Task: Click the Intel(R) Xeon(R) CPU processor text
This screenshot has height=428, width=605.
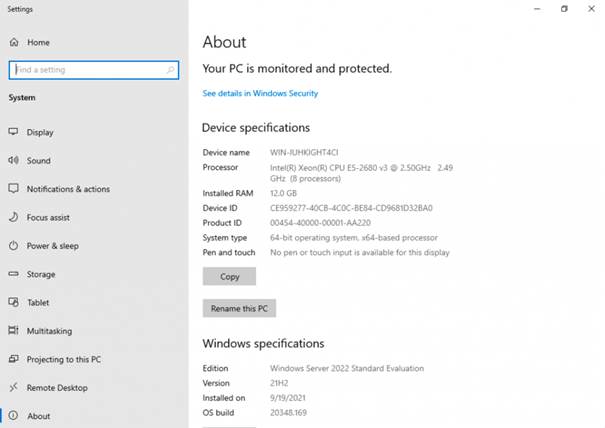Action: [362, 173]
